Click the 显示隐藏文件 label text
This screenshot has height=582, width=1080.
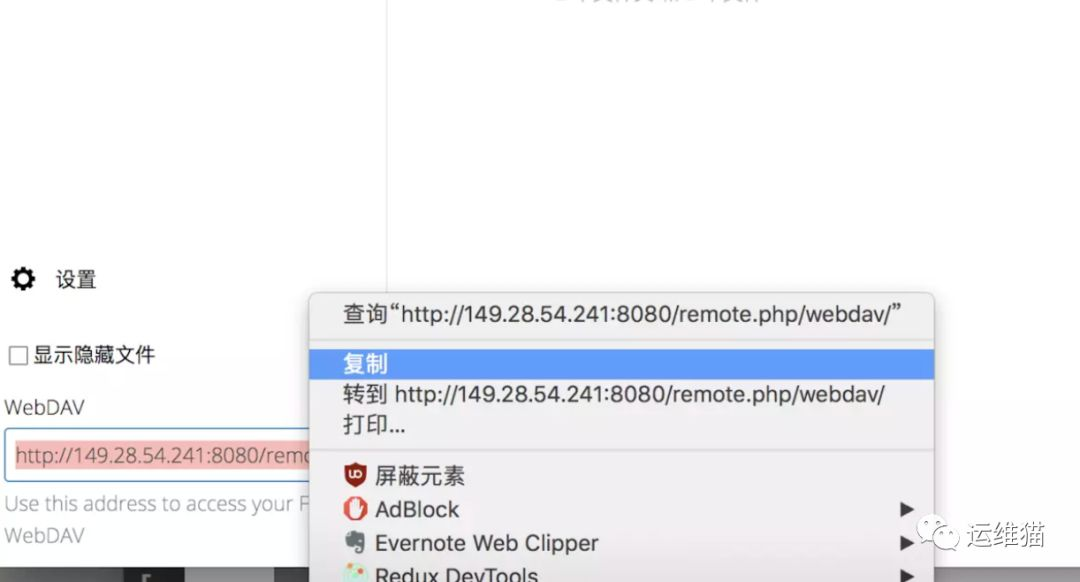[94, 355]
